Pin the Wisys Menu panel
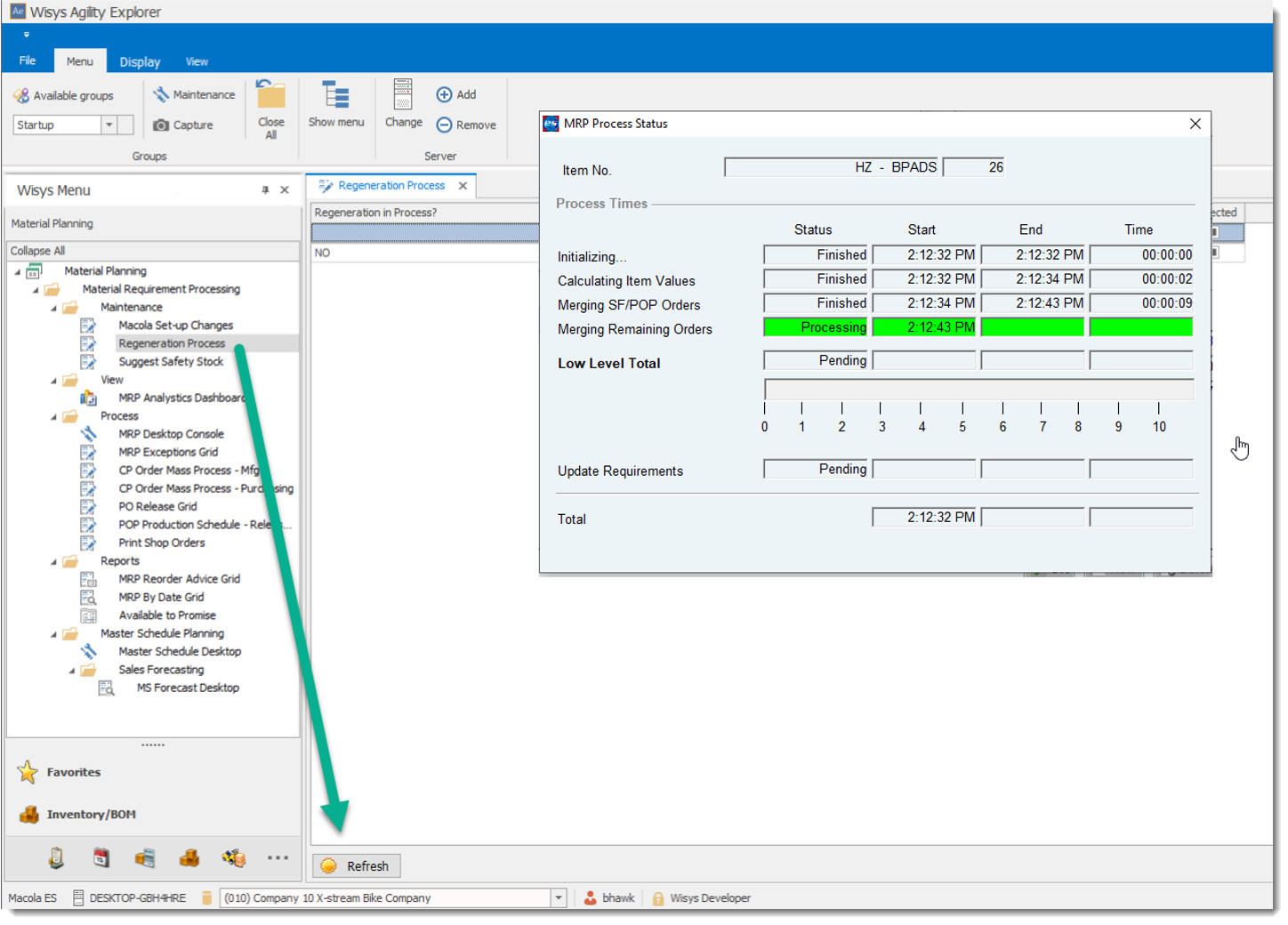 pyautogui.click(x=265, y=190)
